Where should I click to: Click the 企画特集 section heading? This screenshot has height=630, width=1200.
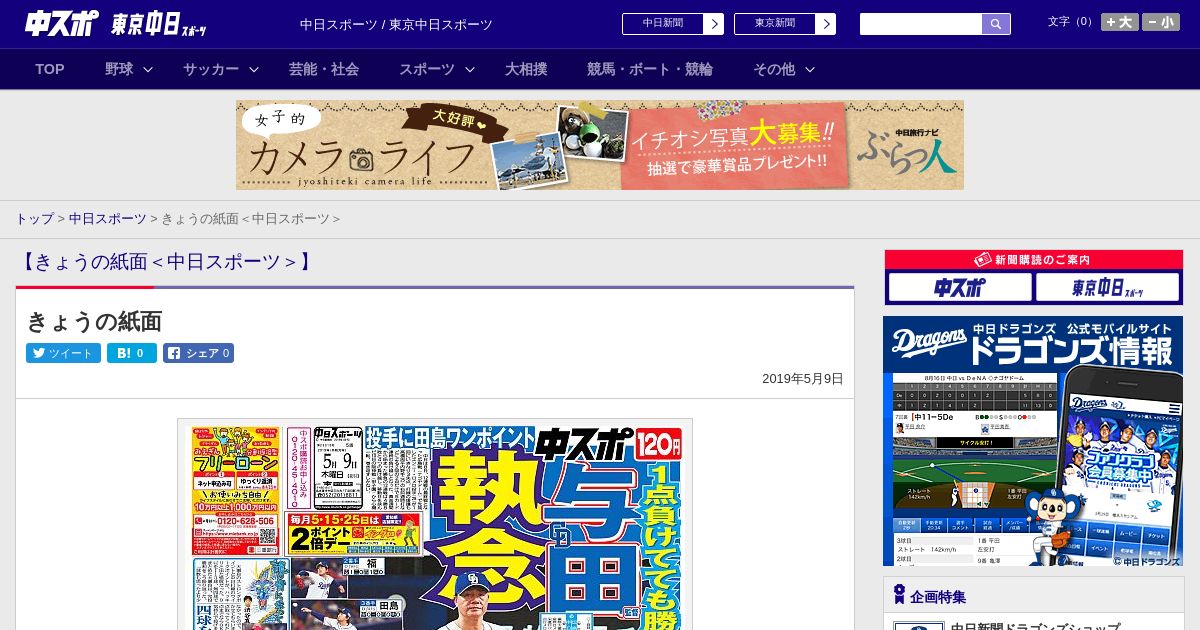click(x=938, y=597)
